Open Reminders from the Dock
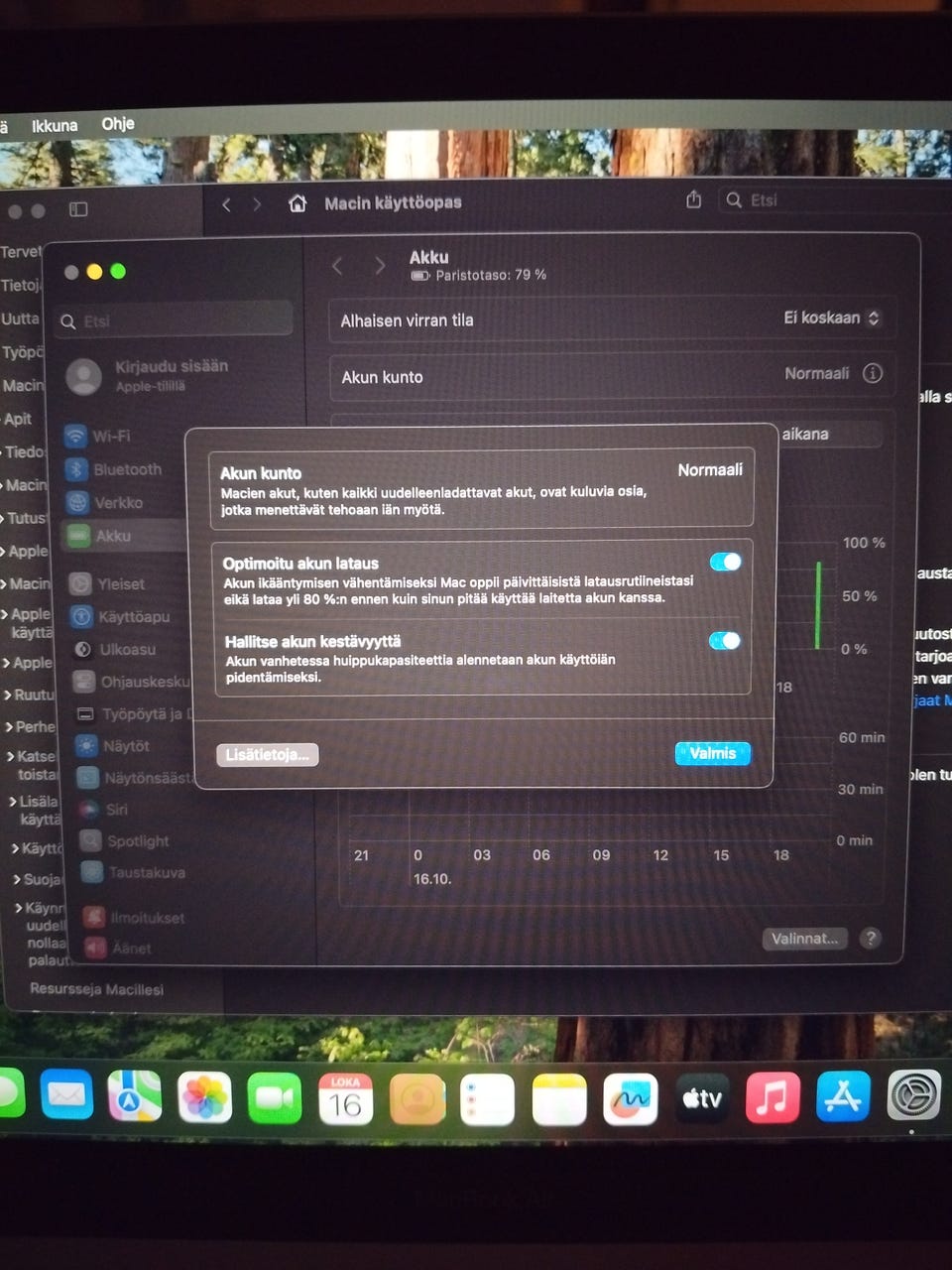Image resolution: width=952 pixels, height=1270 pixels. (488, 1099)
